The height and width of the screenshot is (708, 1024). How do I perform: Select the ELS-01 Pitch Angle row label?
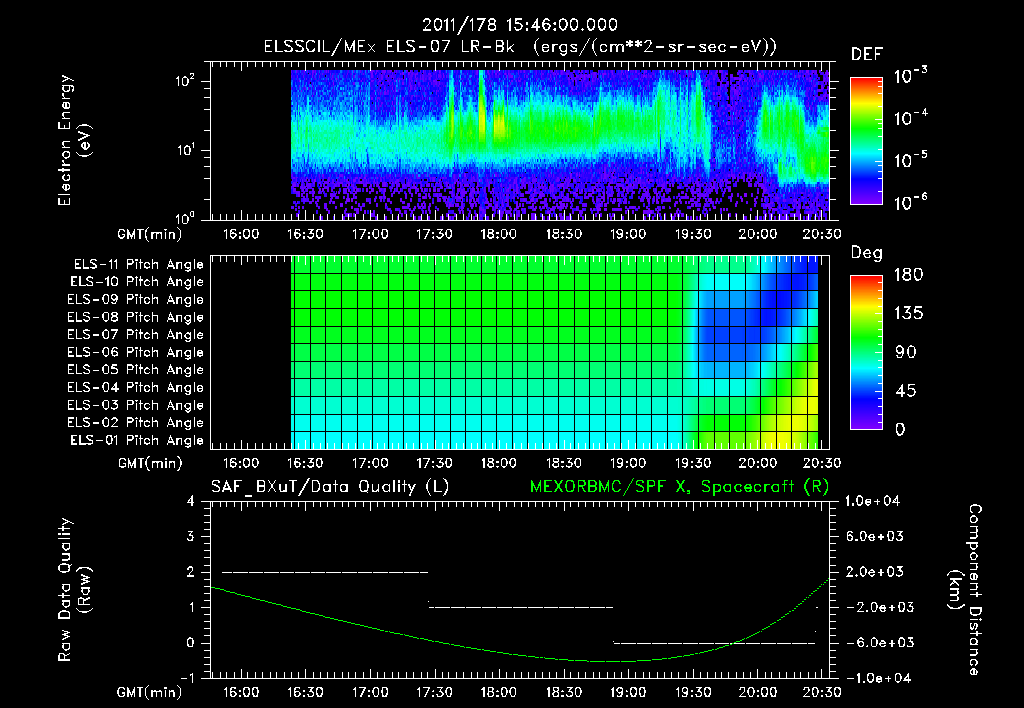coord(137,440)
